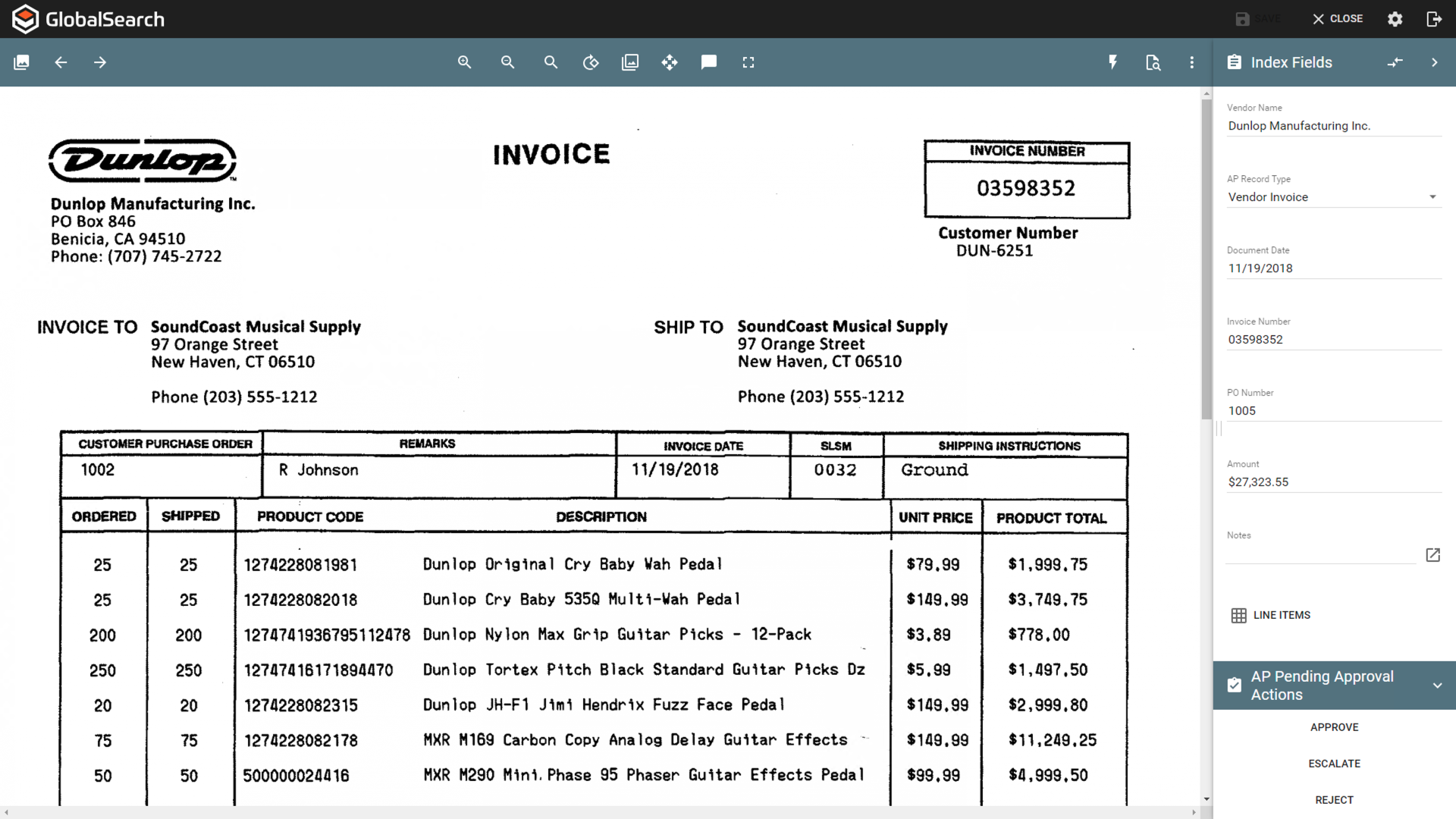Click the zoom out magnifier icon

[508, 62]
